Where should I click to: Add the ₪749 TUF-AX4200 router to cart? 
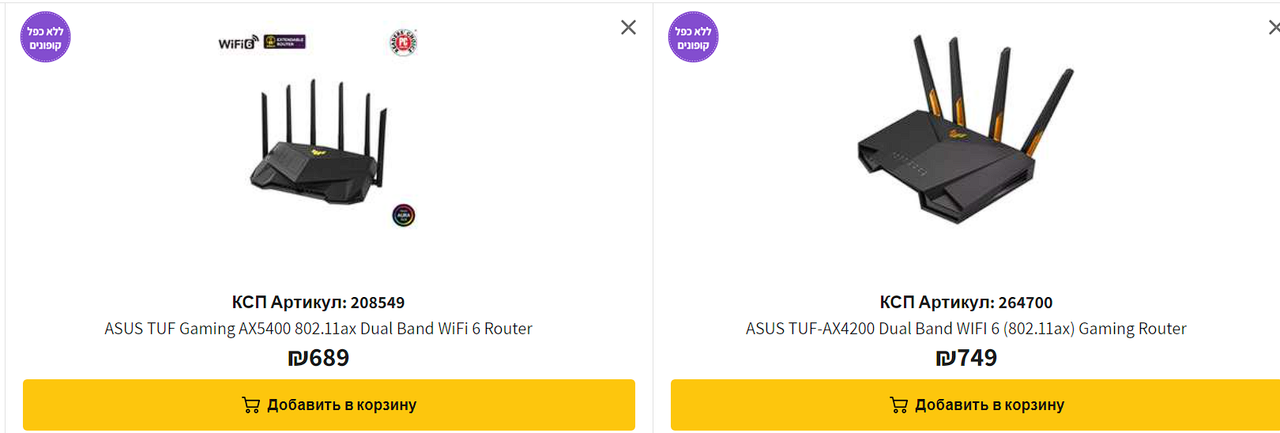tap(975, 405)
